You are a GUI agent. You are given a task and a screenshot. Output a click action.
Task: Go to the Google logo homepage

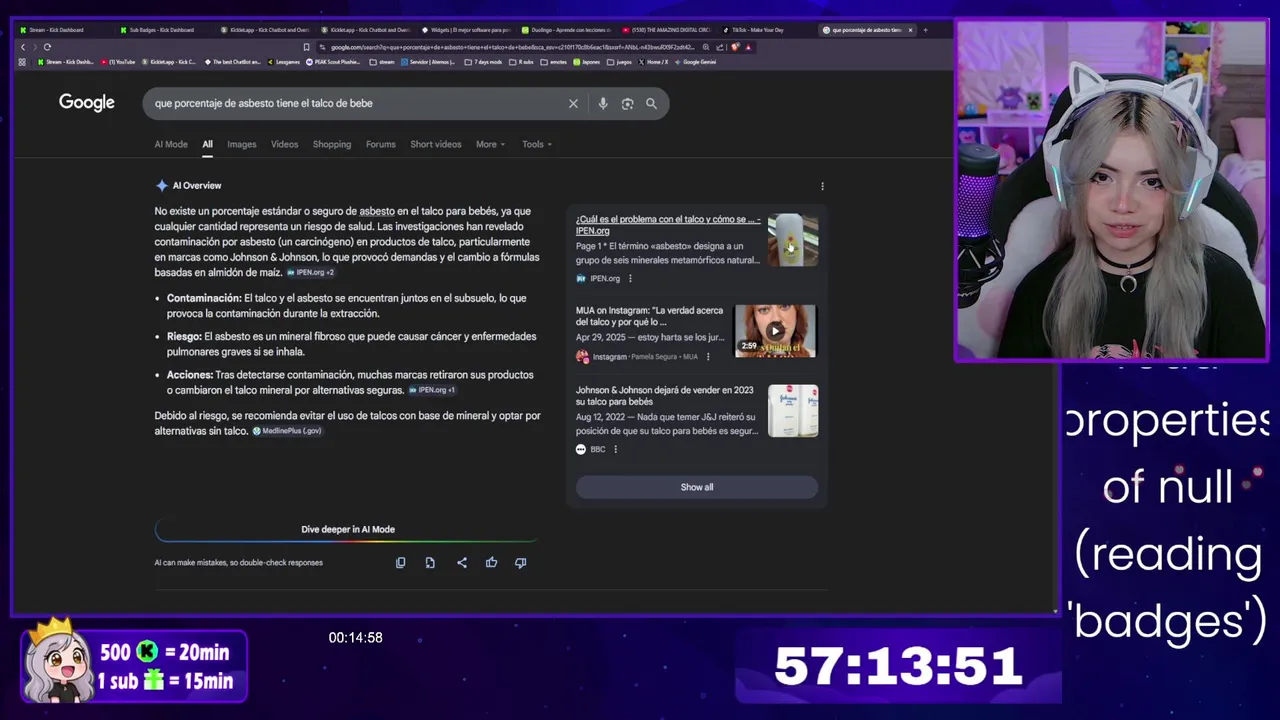[x=87, y=103]
